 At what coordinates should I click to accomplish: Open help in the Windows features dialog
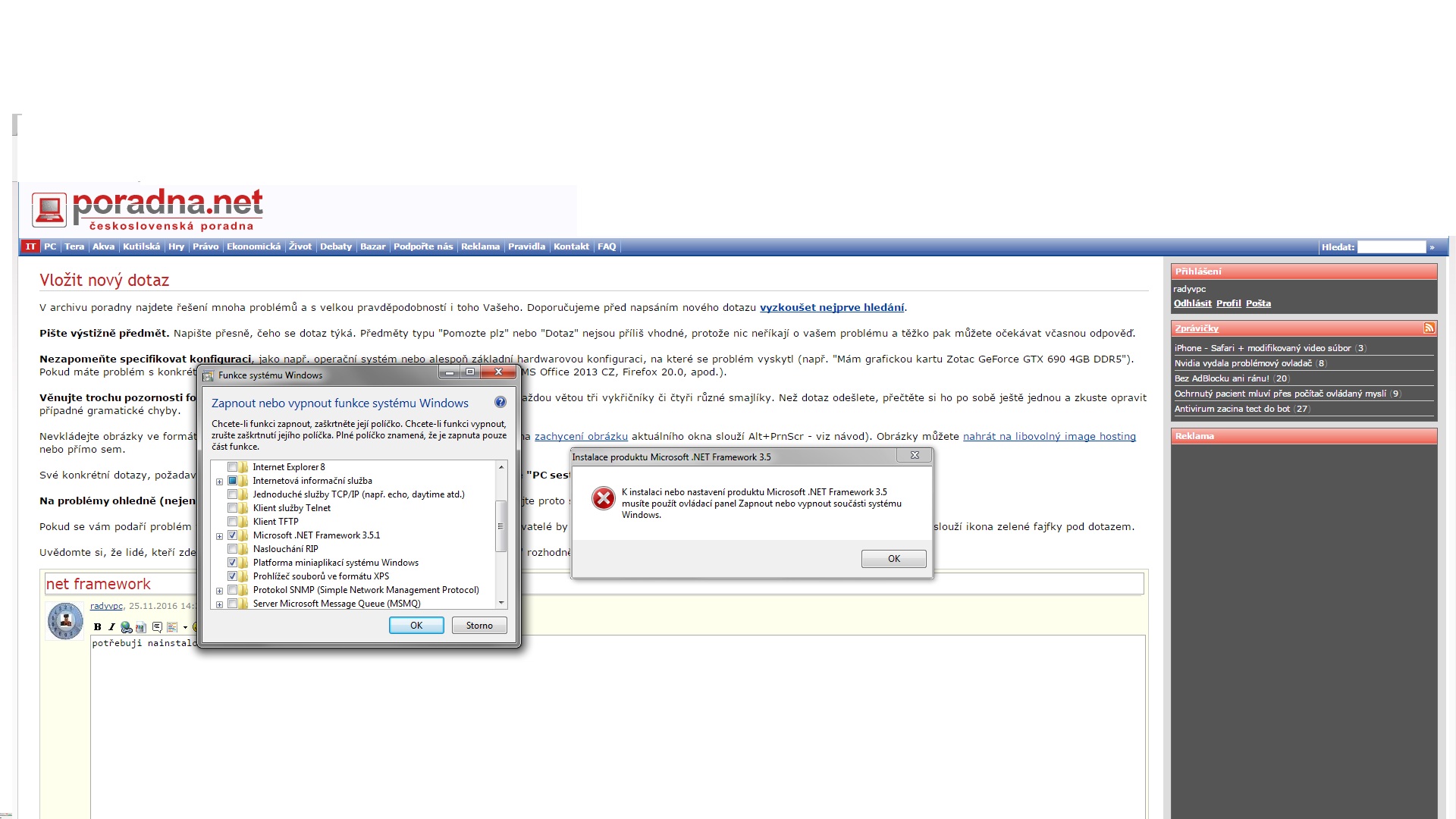[x=500, y=403]
